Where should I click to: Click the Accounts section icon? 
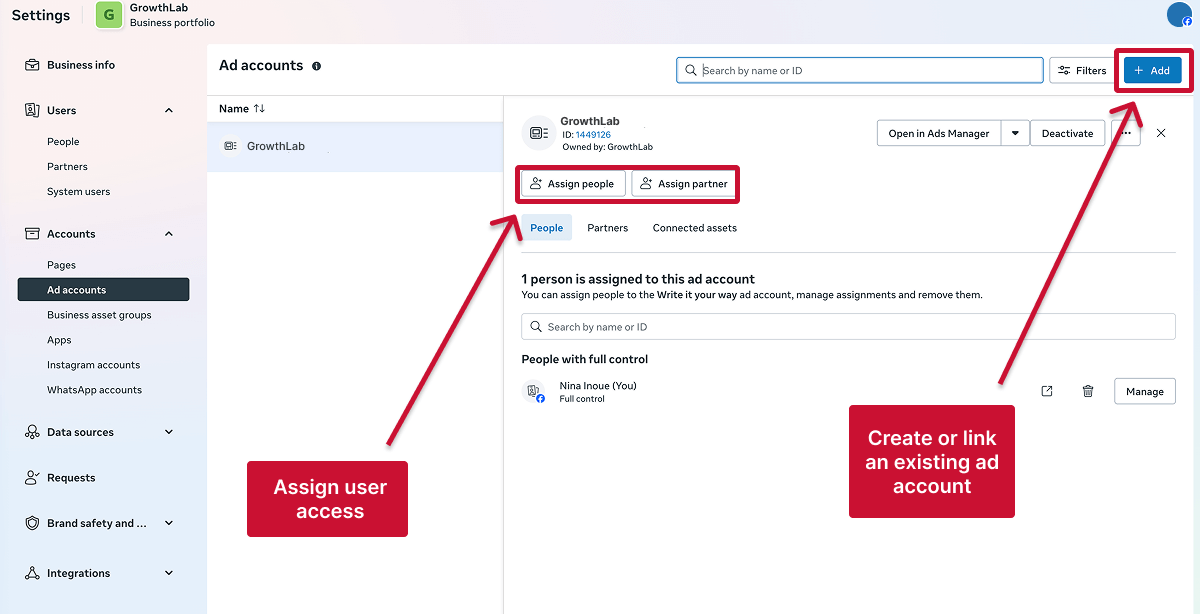(x=32, y=234)
